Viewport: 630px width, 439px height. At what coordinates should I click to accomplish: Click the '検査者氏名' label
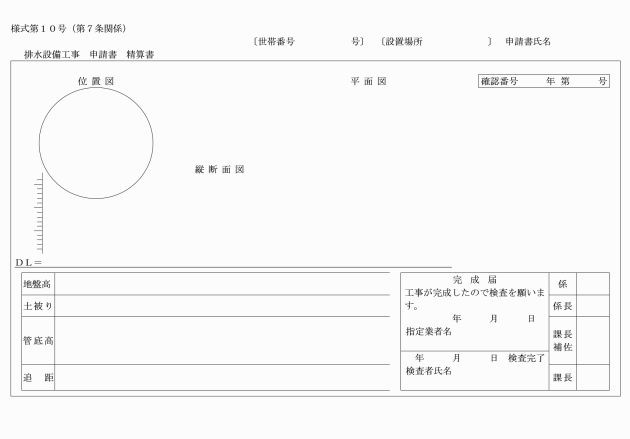pyautogui.click(x=429, y=371)
